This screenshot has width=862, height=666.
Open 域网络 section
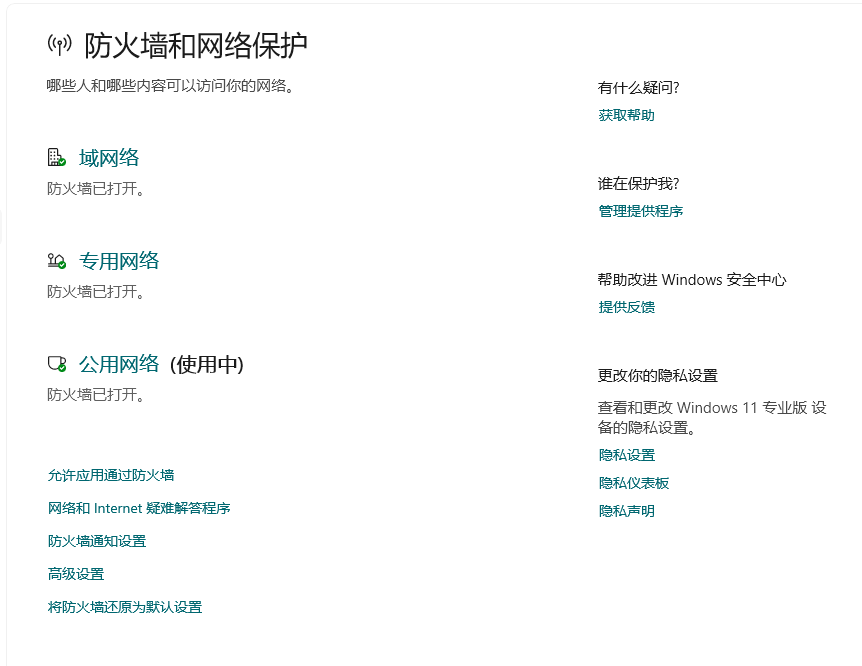[x=110, y=157]
